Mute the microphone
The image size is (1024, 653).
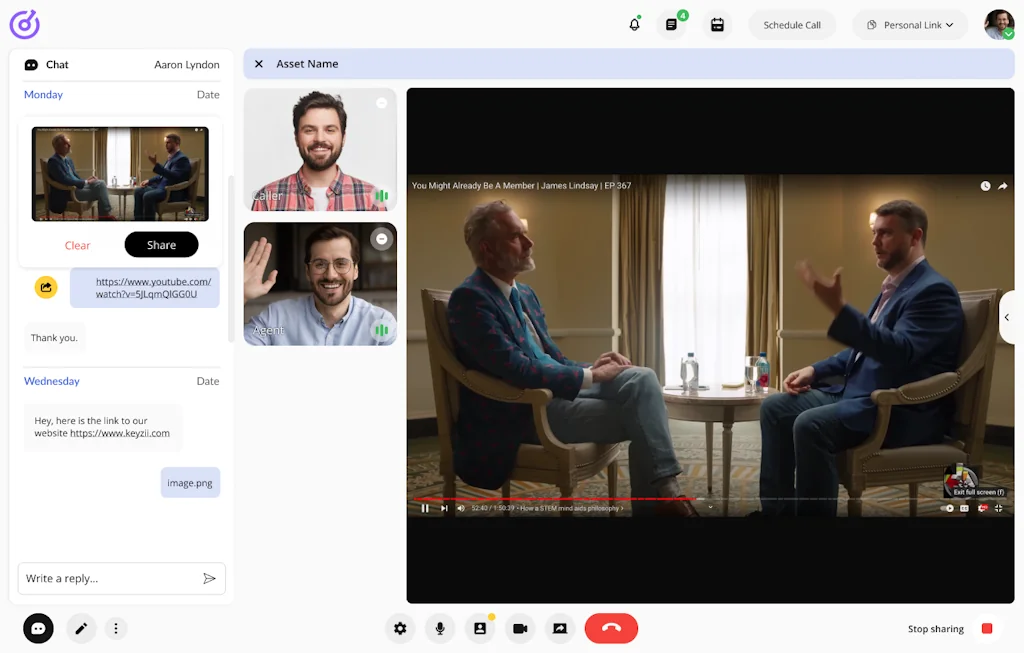pyautogui.click(x=440, y=628)
